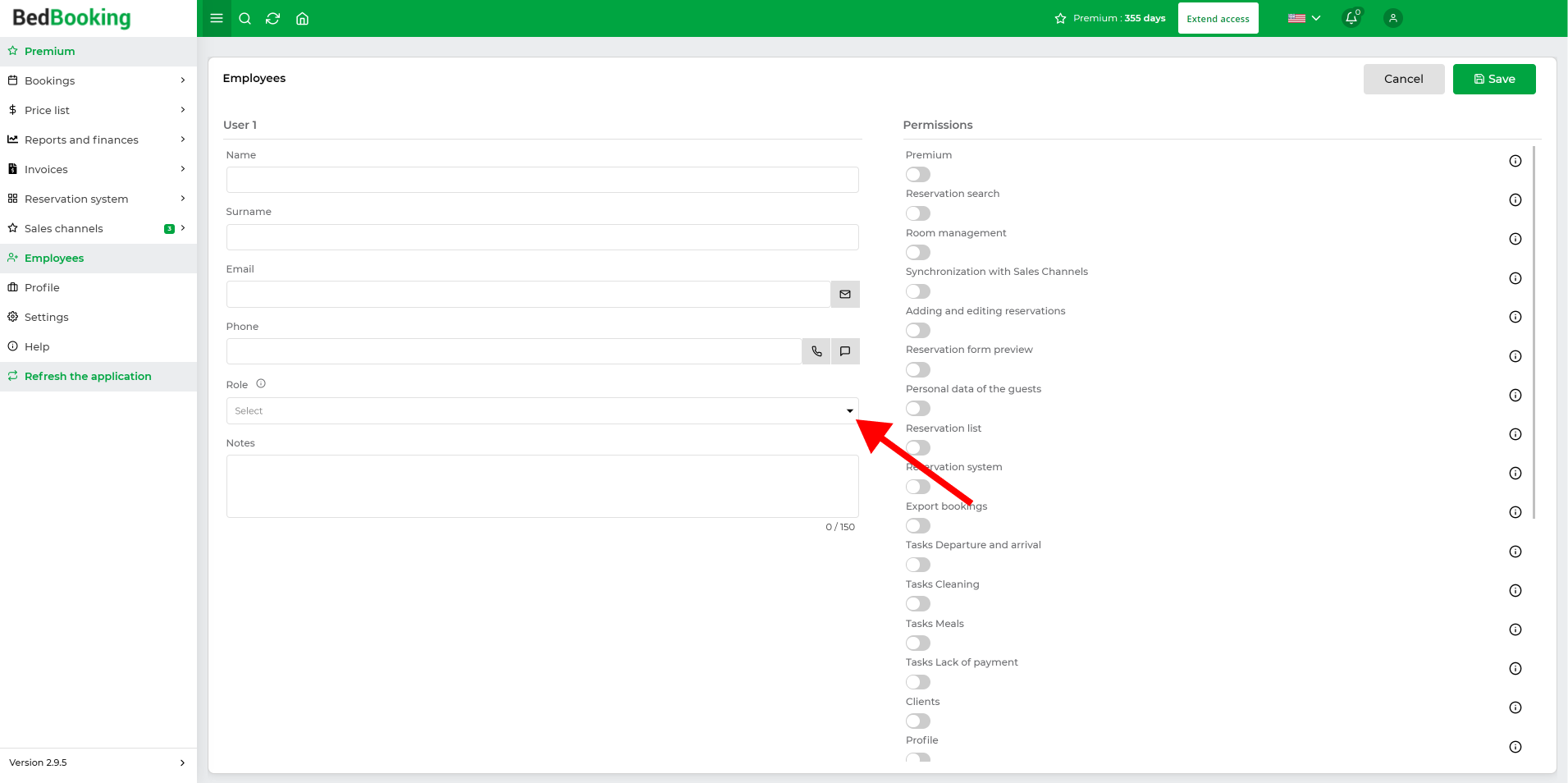1568x783 pixels.
Task: Click the Save button
Action: tap(1494, 79)
